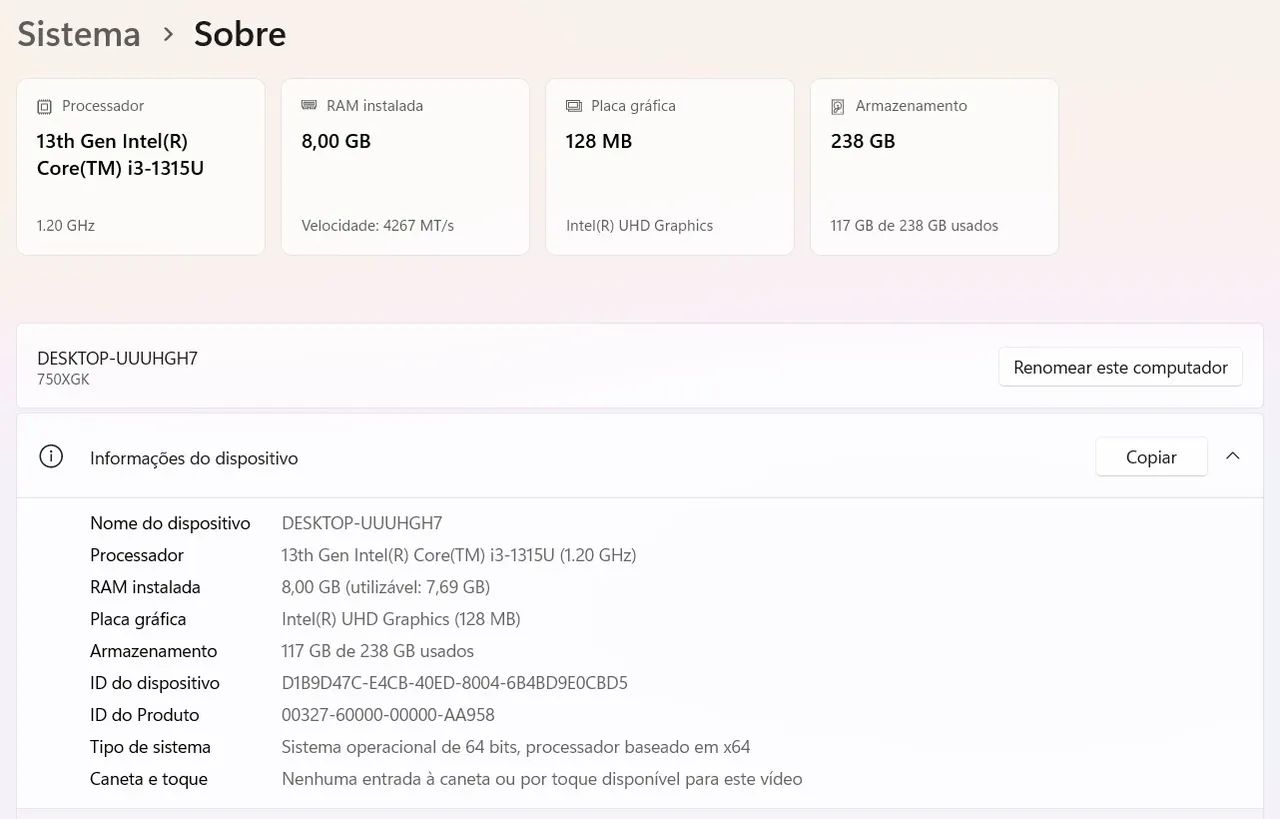
Task: Click the Armazenamento disk icon
Action: (x=838, y=106)
